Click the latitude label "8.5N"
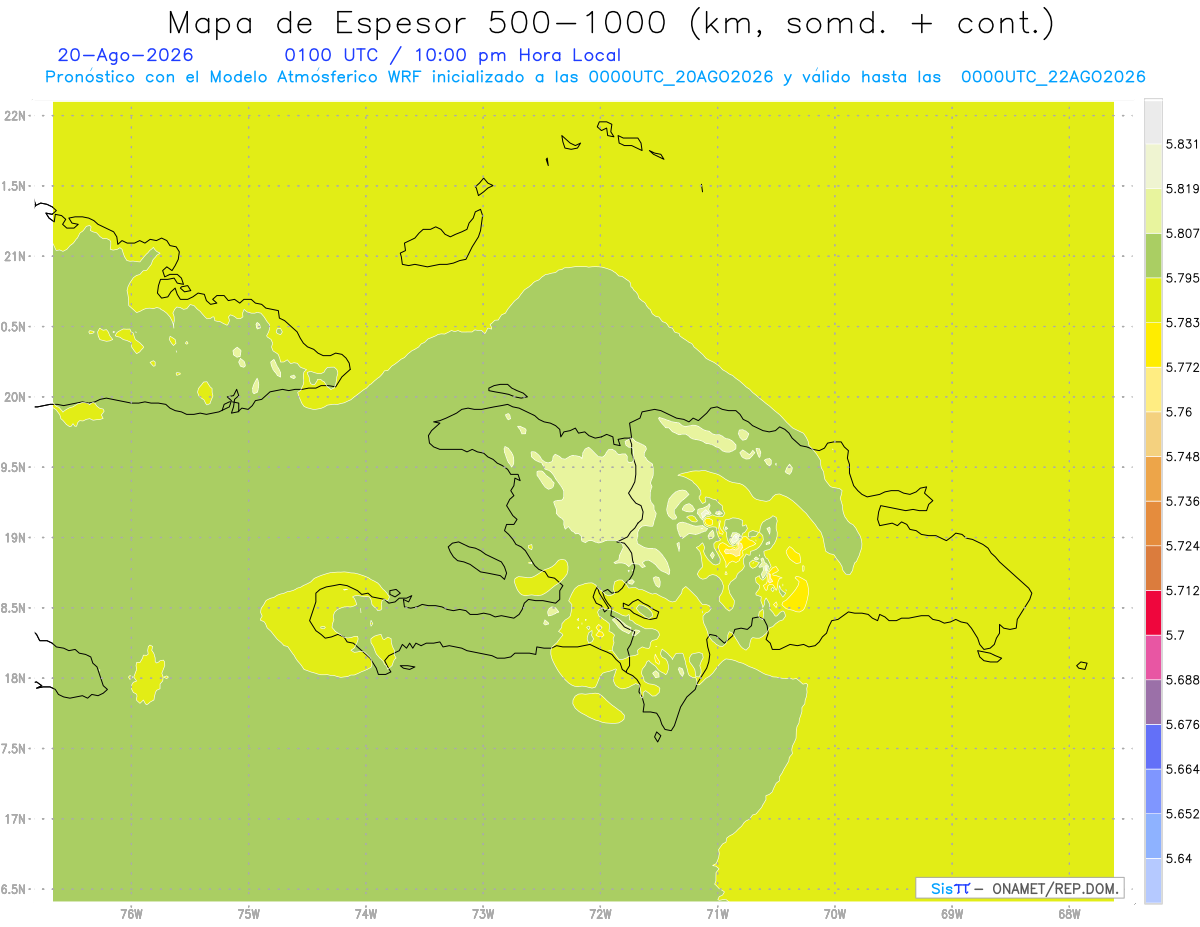The height and width of the screenshot is (927, 1200). point(15,608)
